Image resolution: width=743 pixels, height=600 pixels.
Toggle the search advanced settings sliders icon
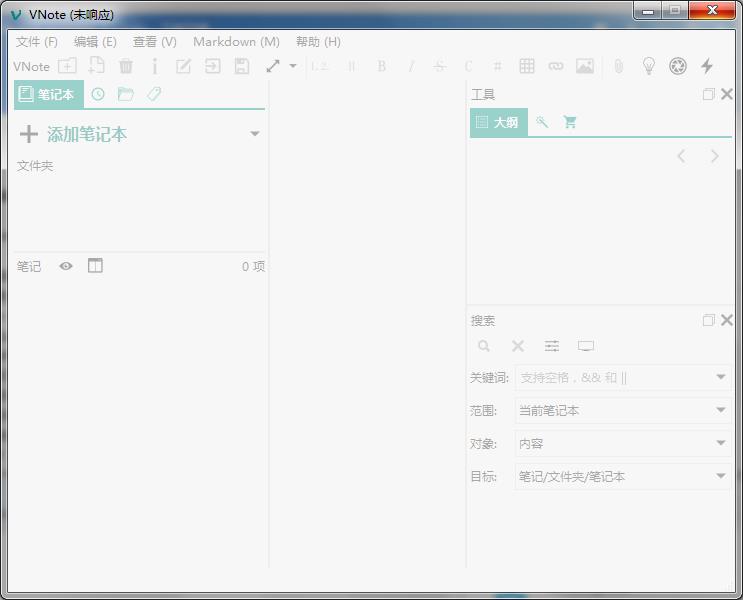pyautogui.click(x=552, y=346)
